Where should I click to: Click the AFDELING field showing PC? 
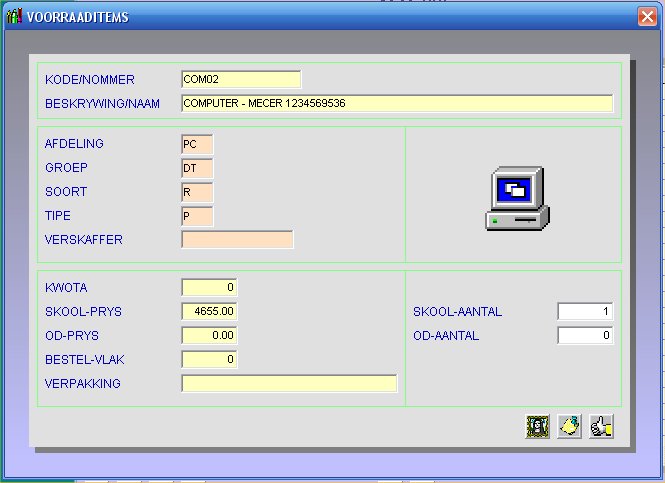point(197,144)
